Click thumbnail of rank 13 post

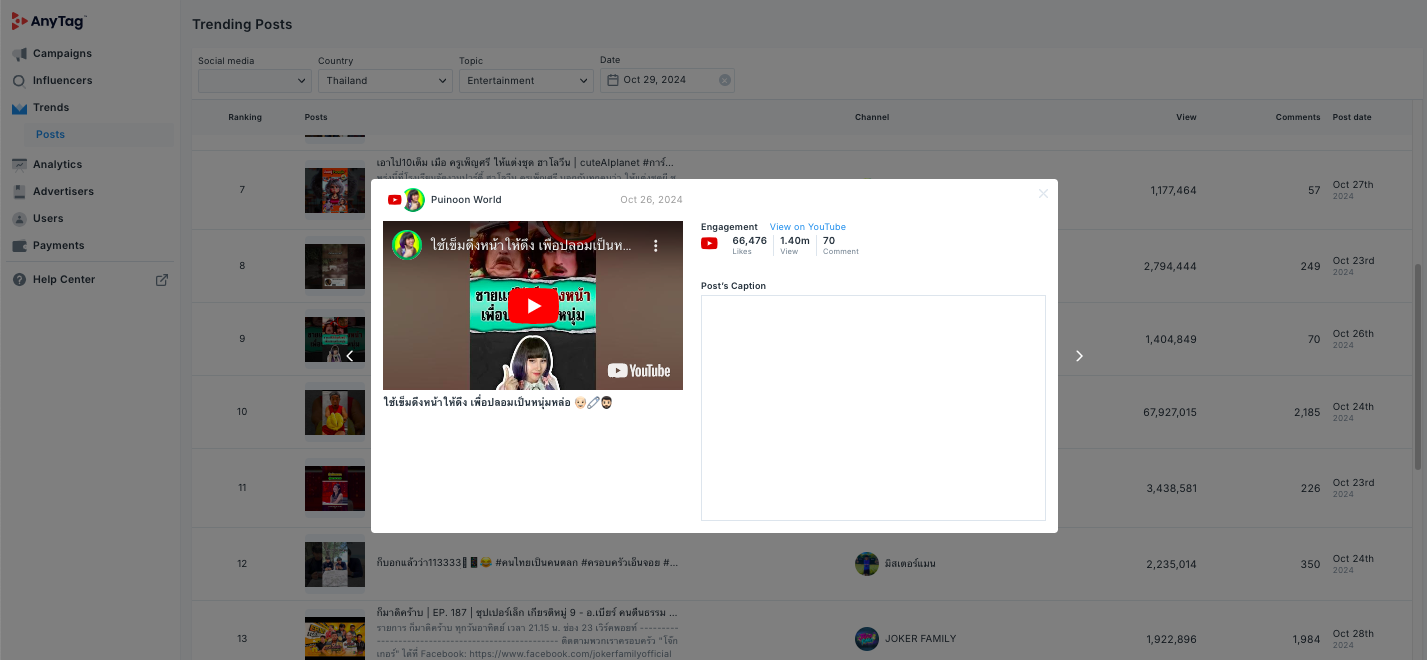(x=335, y=638)
